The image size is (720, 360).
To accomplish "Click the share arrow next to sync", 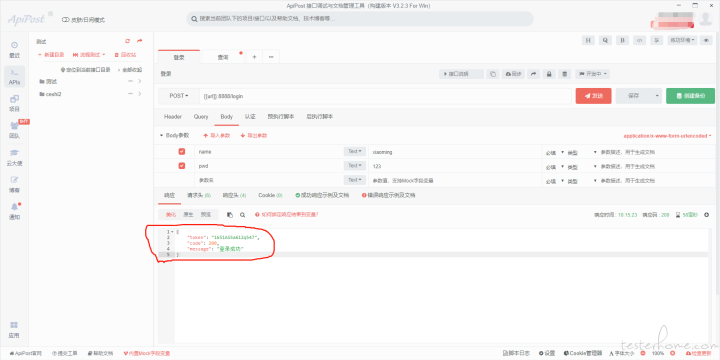I will tap(534, 74).
